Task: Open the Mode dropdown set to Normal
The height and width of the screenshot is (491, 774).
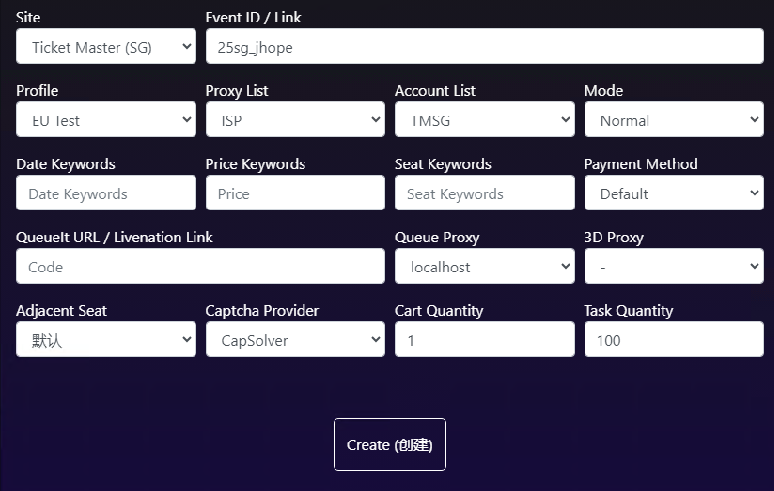Action: [x=673, y=120]
